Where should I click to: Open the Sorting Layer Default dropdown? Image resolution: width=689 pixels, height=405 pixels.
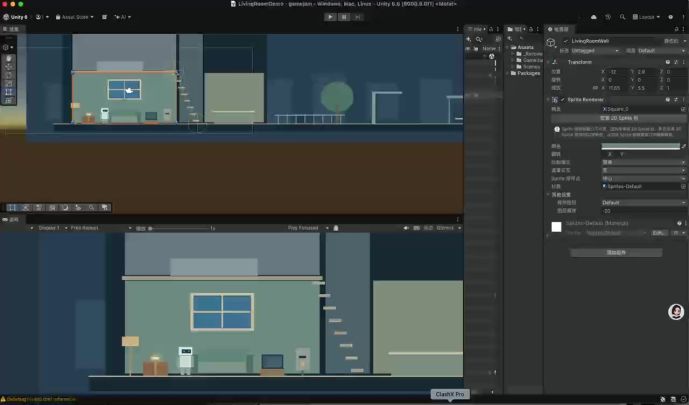643,202
